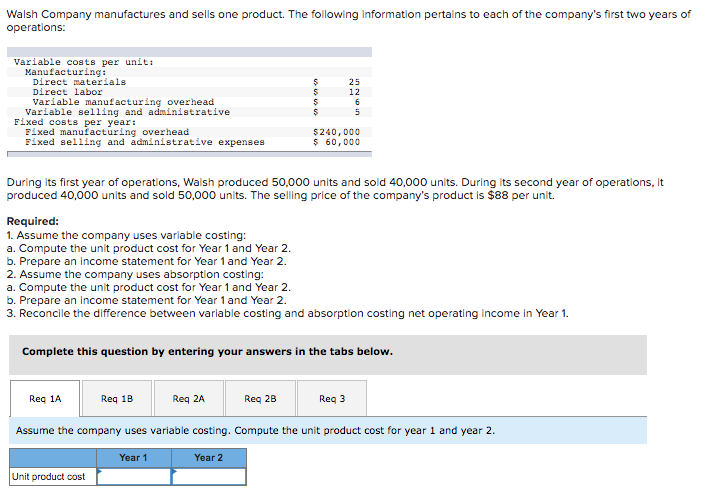This screenshot has height=493, width=709.
Task: Click the 'Variable costs per unit:' heading
Action: pos(84,62)
